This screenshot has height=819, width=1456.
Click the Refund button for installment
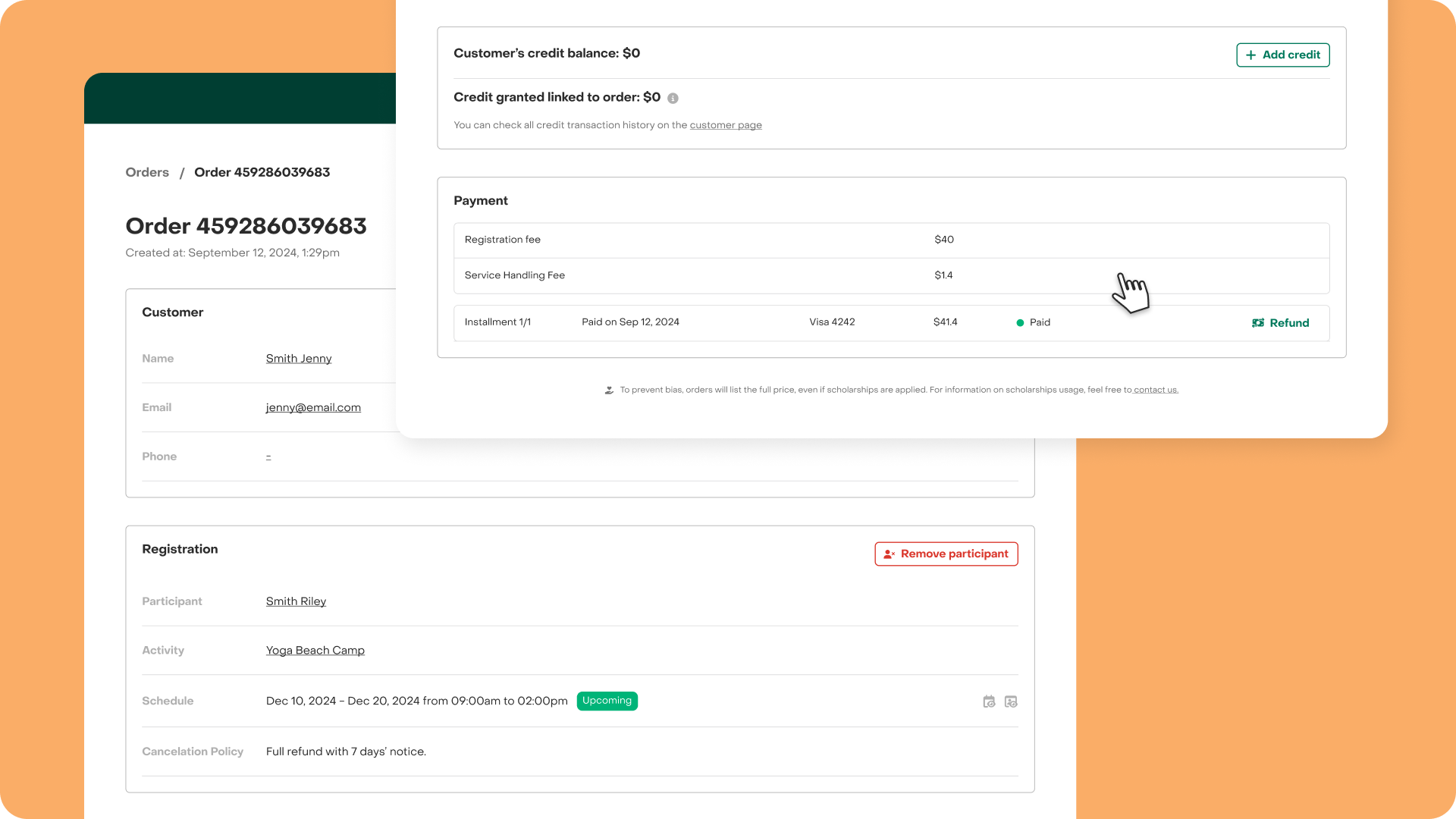pyautogui.click(x=1281, y=323)
